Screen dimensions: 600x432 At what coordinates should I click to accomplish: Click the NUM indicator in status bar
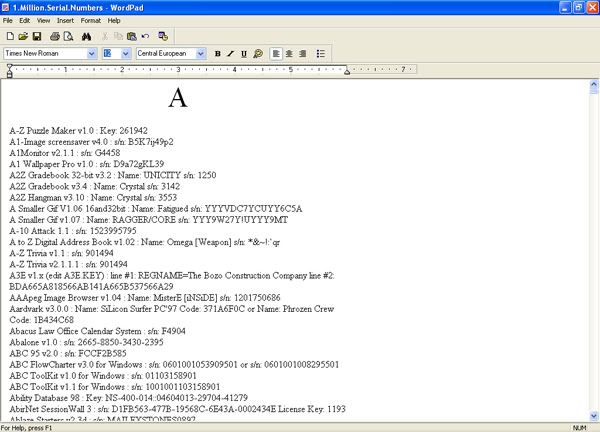coord(579,428)
